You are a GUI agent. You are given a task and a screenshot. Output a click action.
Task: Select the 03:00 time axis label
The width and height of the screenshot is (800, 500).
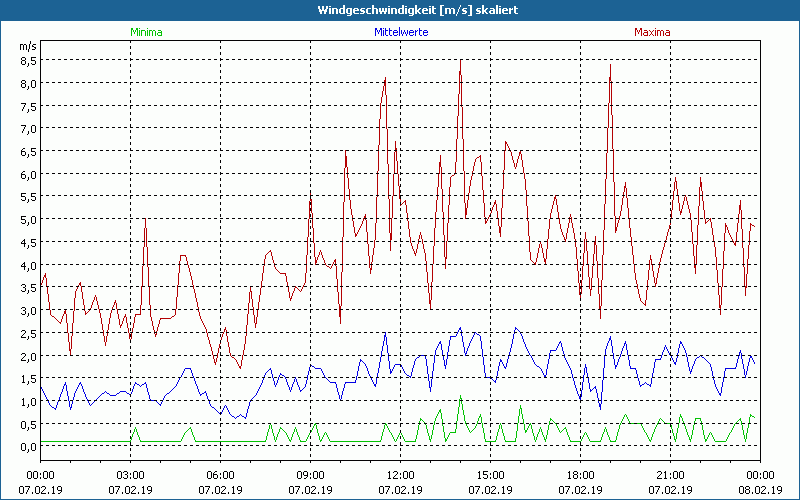point(131,475)
